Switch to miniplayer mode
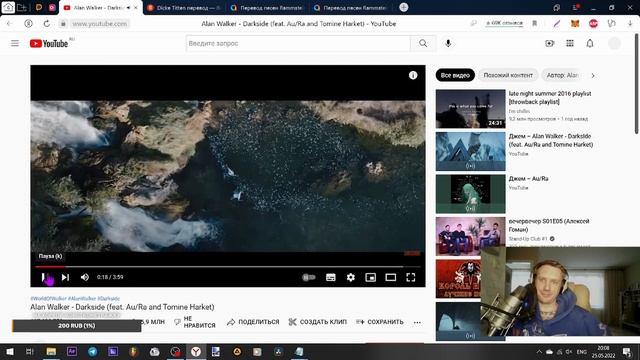Image resolution: width=640 pixels, height=360 pixels. [x=370, y=277]
